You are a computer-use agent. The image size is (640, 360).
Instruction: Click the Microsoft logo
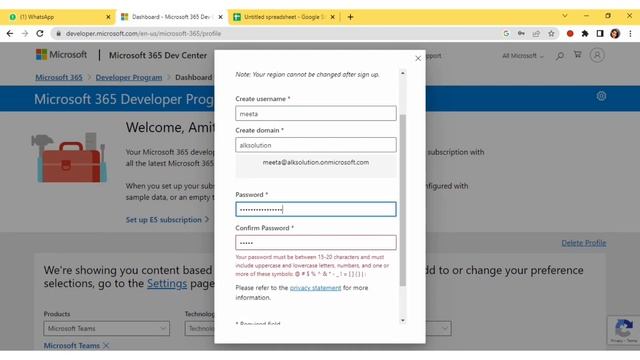click(x=61, y=54)
